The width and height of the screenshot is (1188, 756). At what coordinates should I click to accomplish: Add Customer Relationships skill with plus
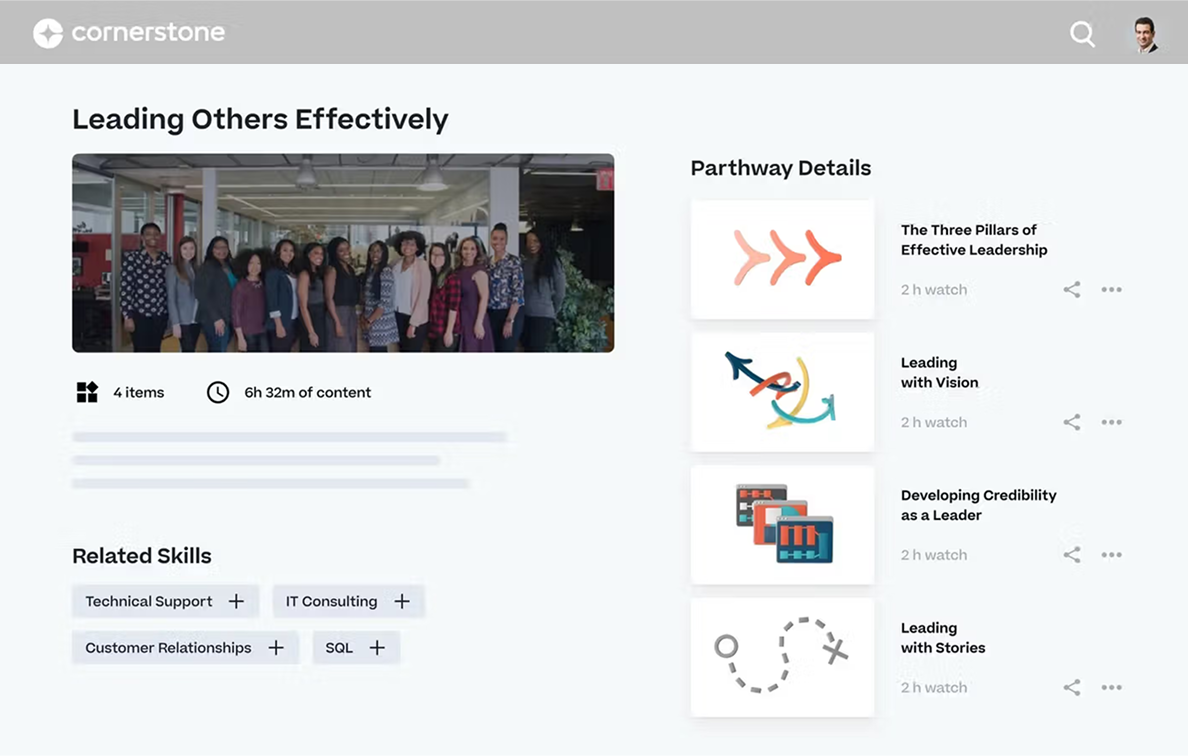(x=276, y=648)
